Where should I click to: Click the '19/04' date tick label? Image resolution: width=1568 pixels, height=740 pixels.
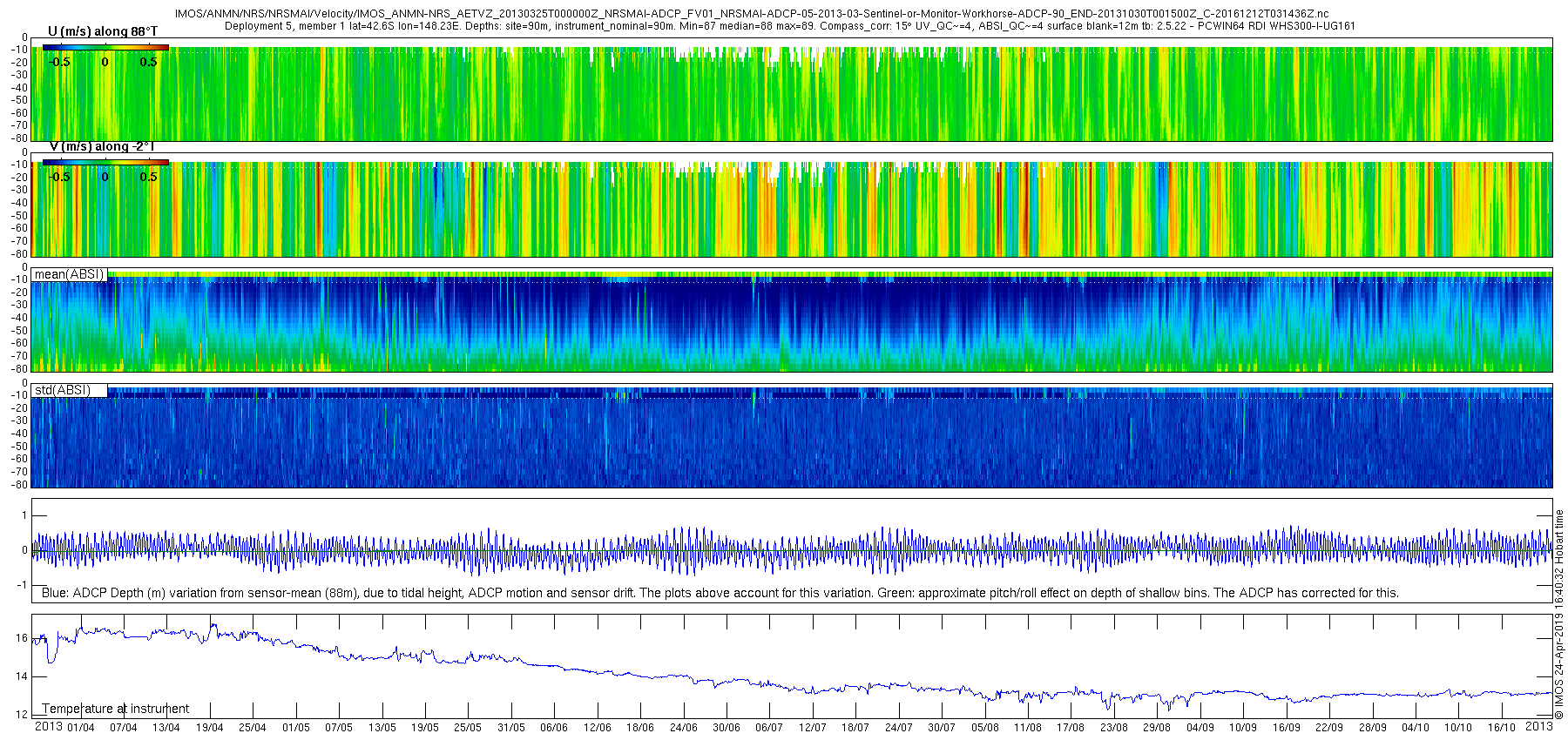(x=209, y=728)
